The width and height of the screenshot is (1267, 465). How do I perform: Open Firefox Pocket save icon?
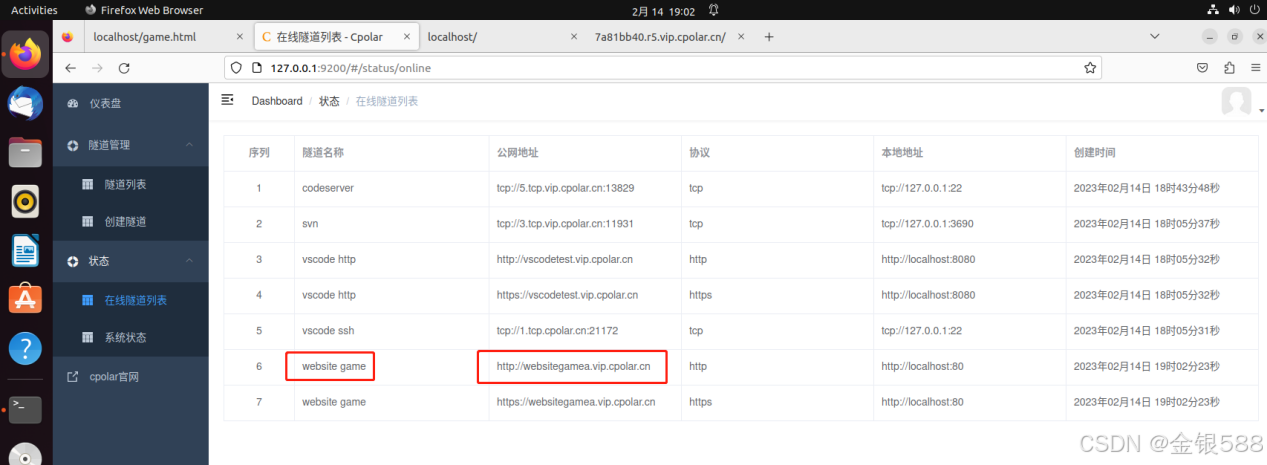[1203, 68]
